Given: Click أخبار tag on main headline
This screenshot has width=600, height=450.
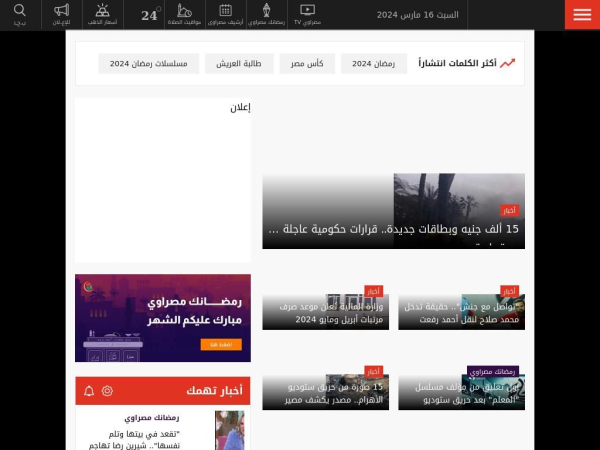Looking at the screenshot, I should 509,210.
